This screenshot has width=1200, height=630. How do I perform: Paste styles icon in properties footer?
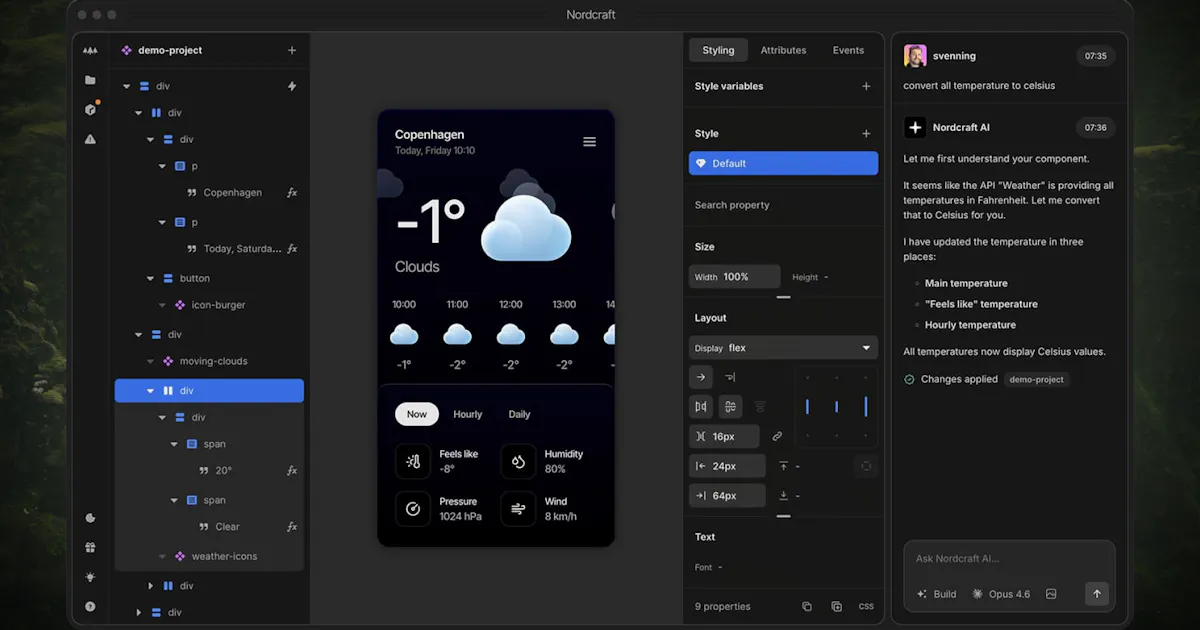click(836, 606)
